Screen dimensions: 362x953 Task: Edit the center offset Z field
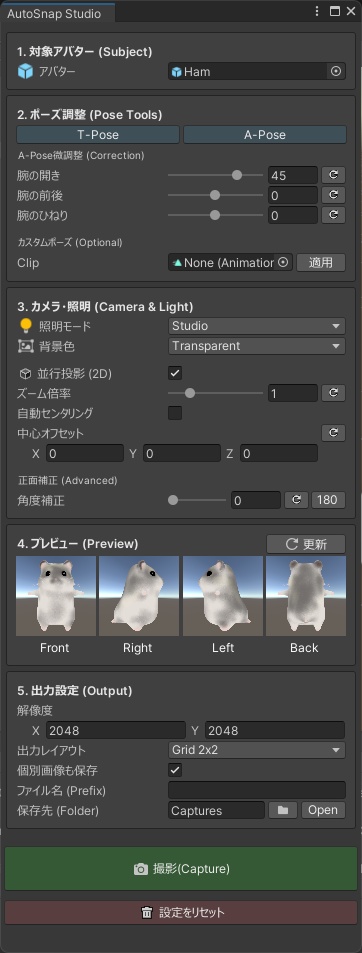pos(279,453)
